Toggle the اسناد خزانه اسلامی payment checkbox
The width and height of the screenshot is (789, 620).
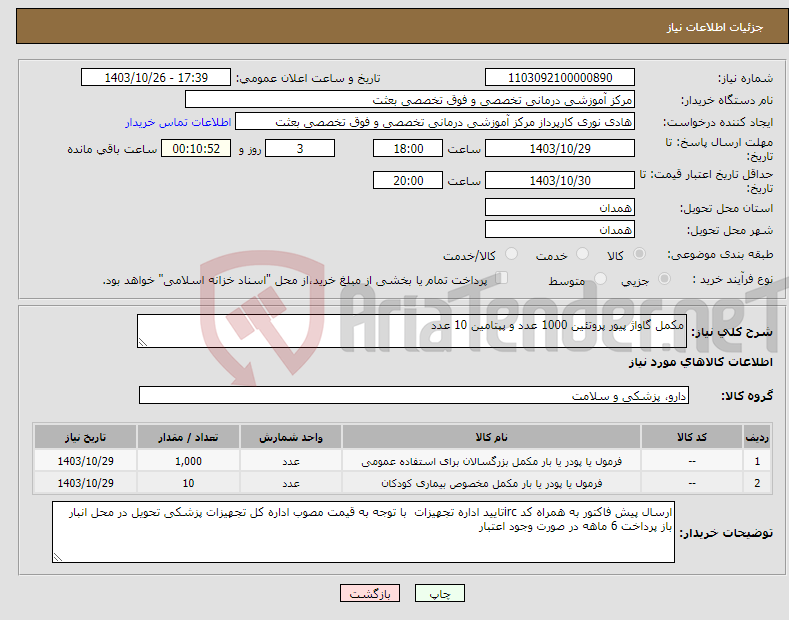[502, 278]
